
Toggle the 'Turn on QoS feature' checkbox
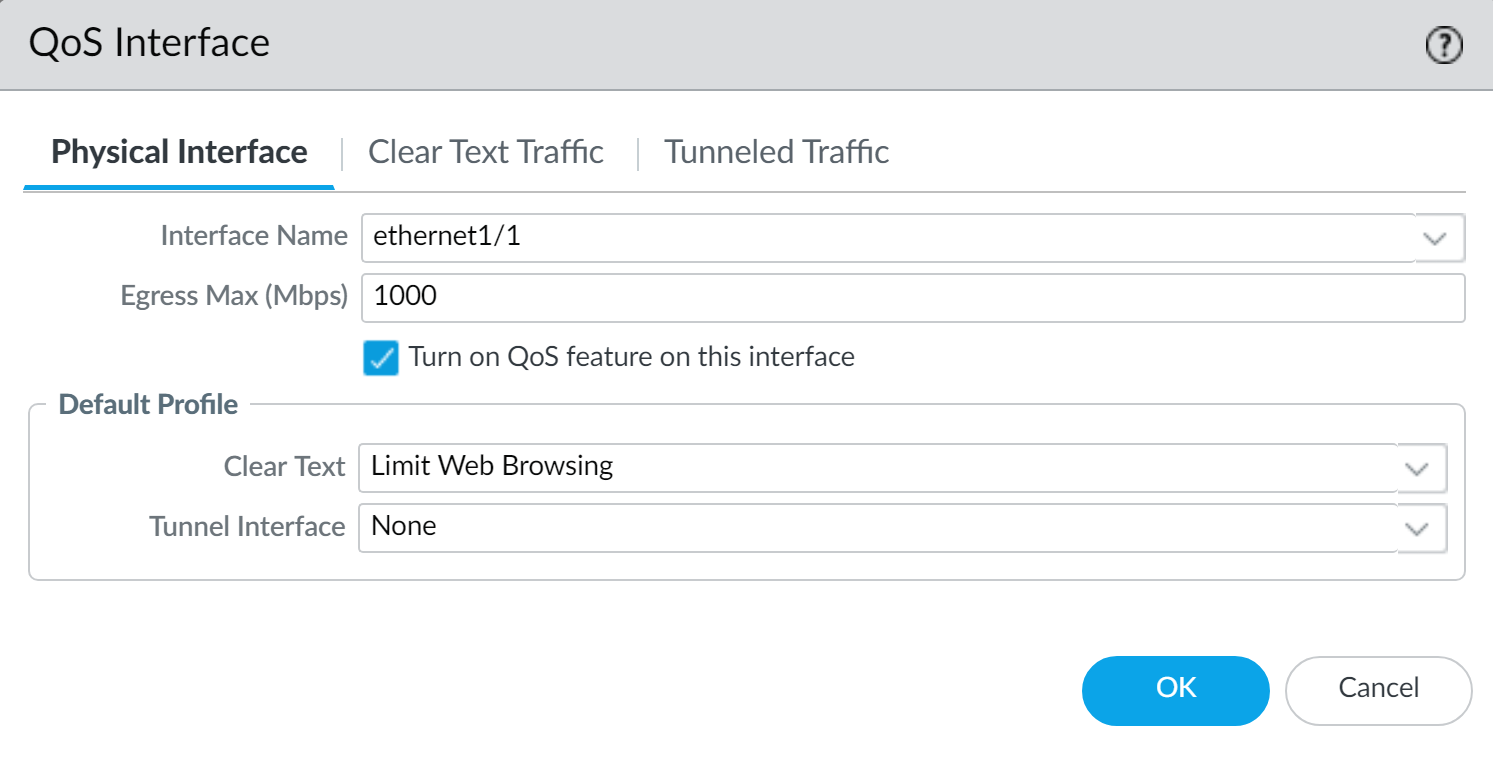(381, 357)
